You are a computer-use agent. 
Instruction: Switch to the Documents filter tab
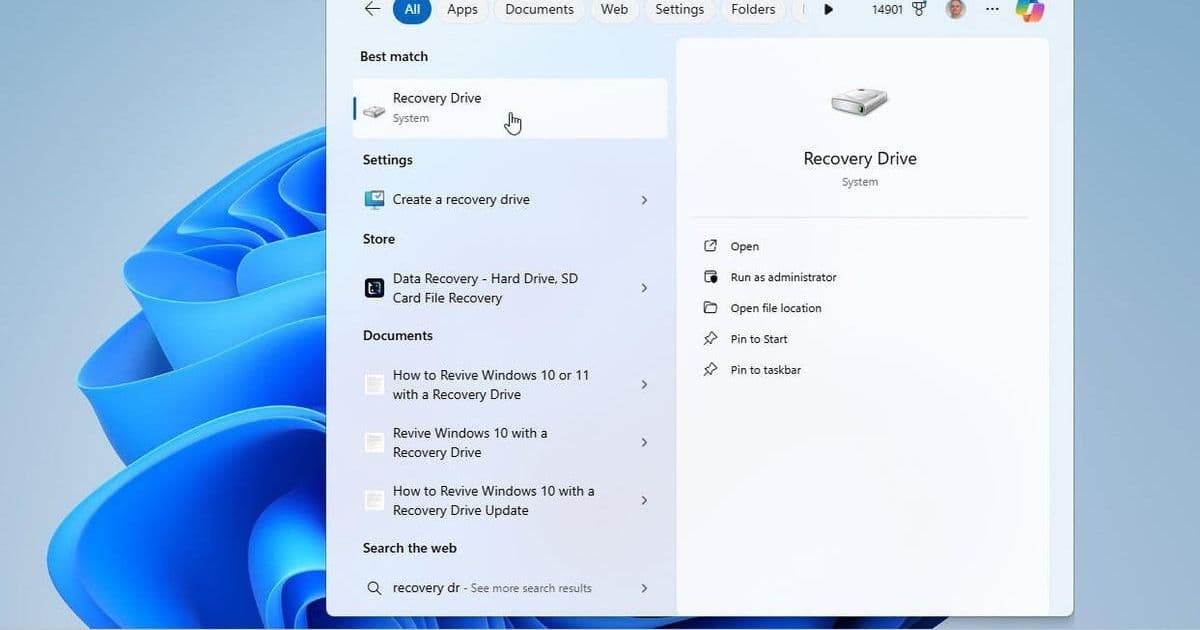pyautogui.click(x=538, y=10)
